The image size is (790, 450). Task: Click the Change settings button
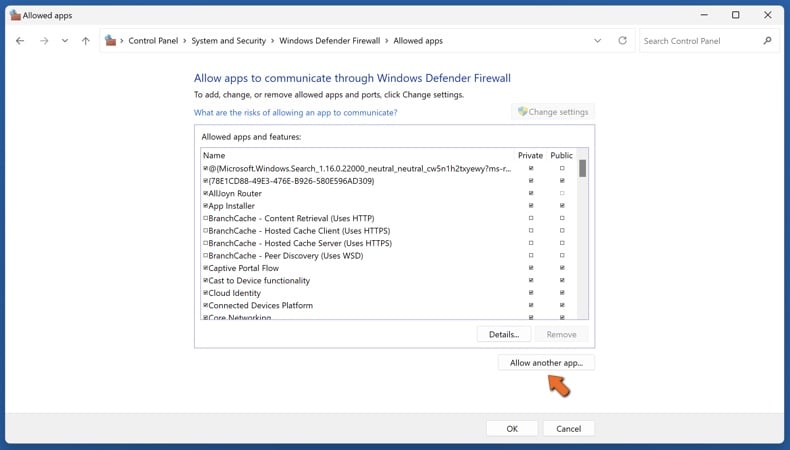[x=553, y=112]
